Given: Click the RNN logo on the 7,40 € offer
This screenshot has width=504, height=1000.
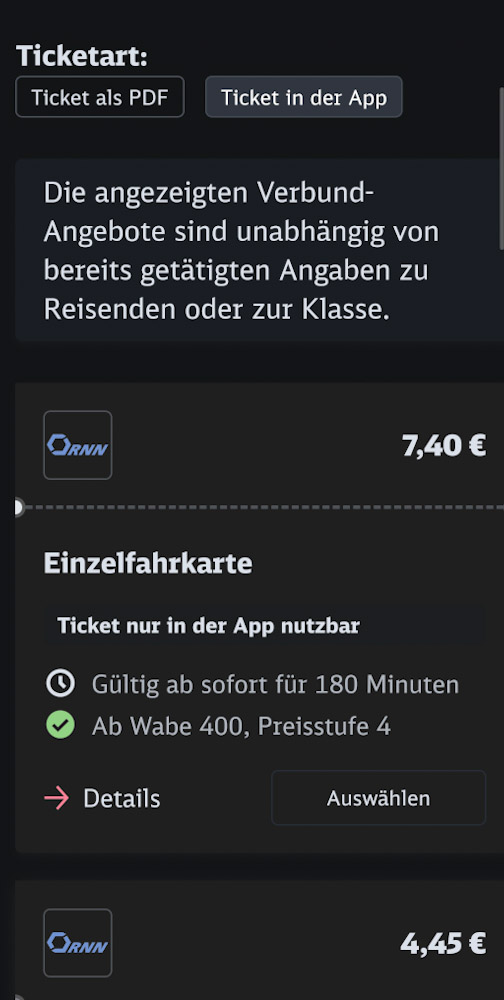Looking at the screenshot, I should pyautogui.click(x=78, y=445).
